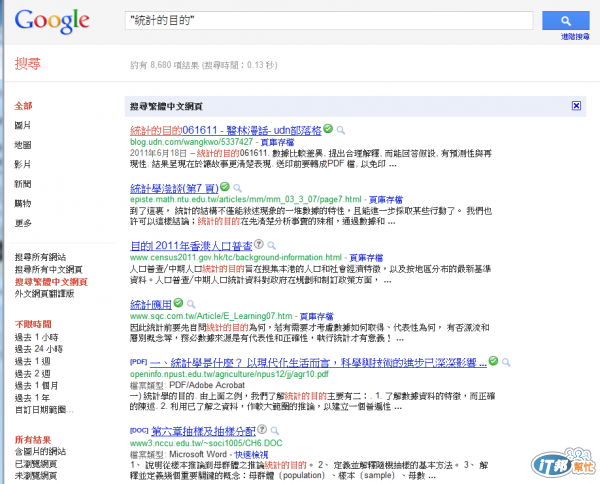
Task: Select the 圖片 images category
Action: (x=23, y=125)
